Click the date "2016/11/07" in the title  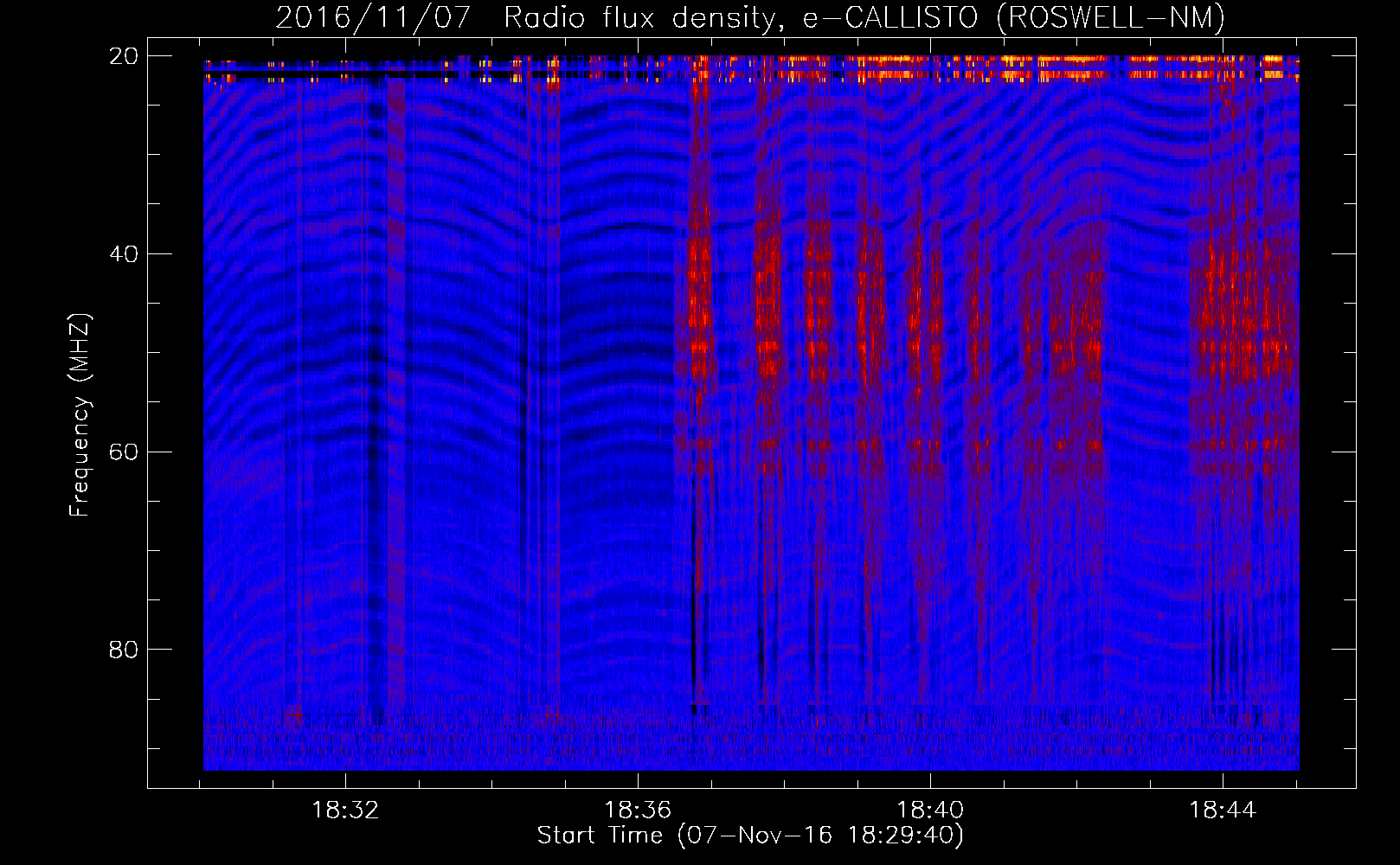[373, 17]
